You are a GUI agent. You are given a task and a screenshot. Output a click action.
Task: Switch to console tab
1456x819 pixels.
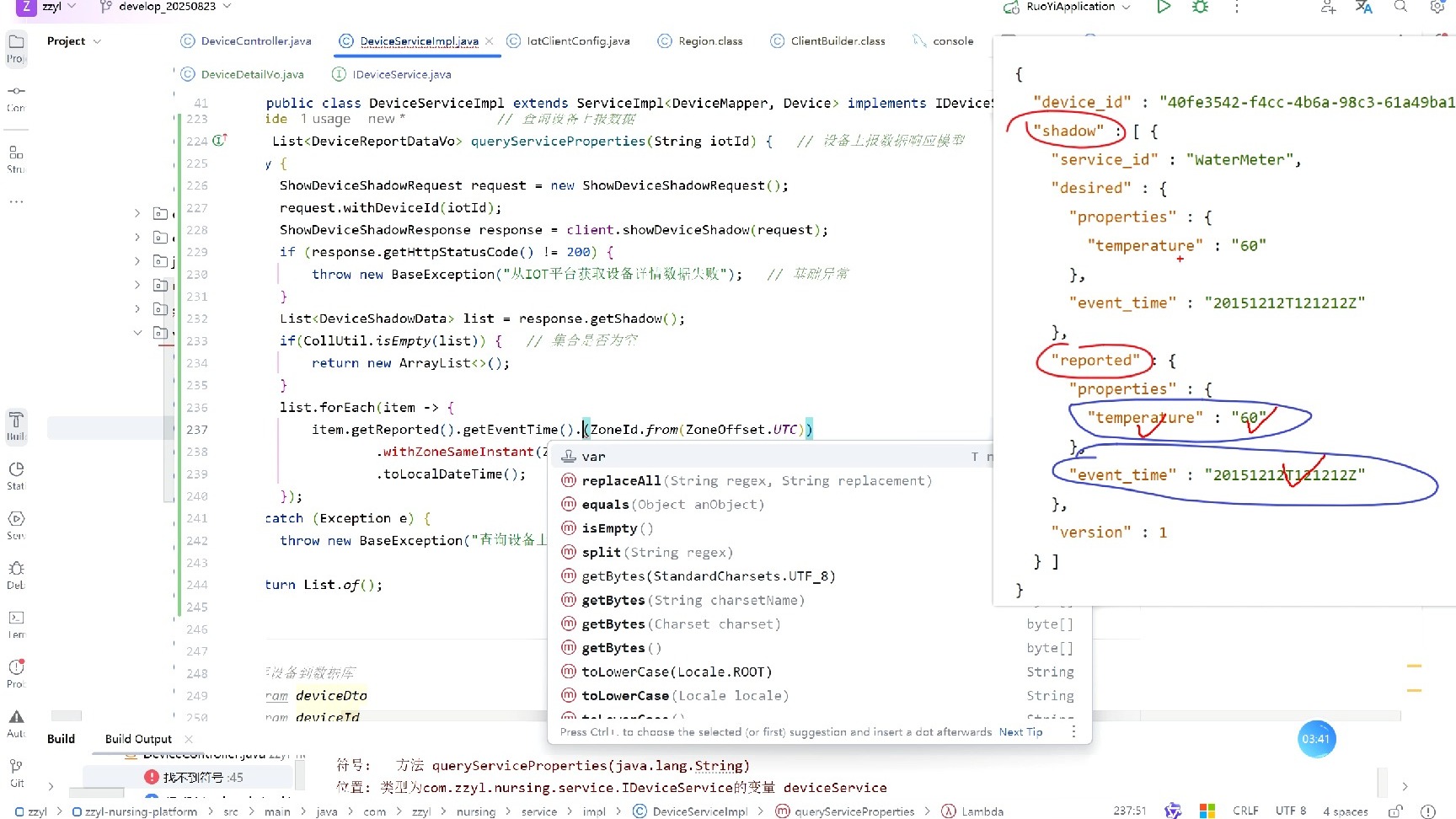coord(944,41)
